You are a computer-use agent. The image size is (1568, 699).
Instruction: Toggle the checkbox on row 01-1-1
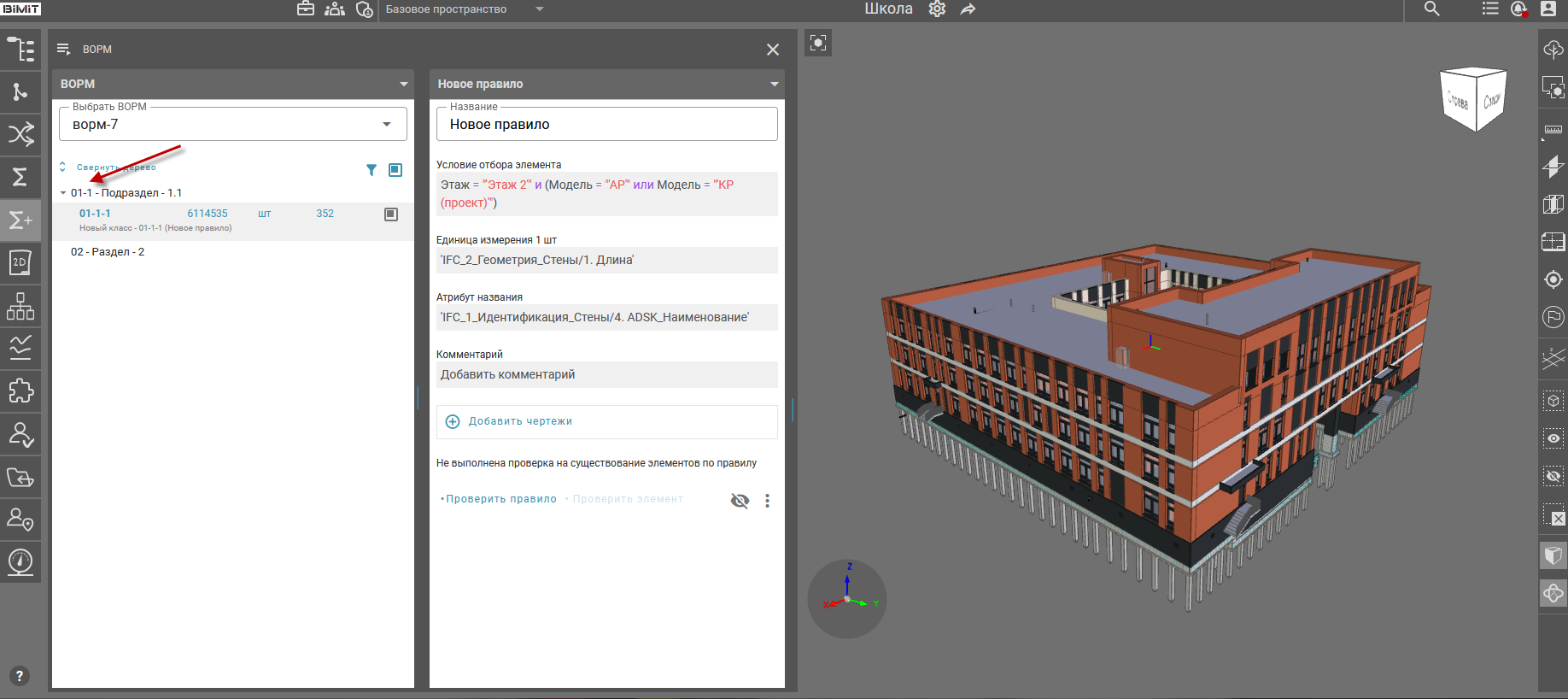[391, 214]
